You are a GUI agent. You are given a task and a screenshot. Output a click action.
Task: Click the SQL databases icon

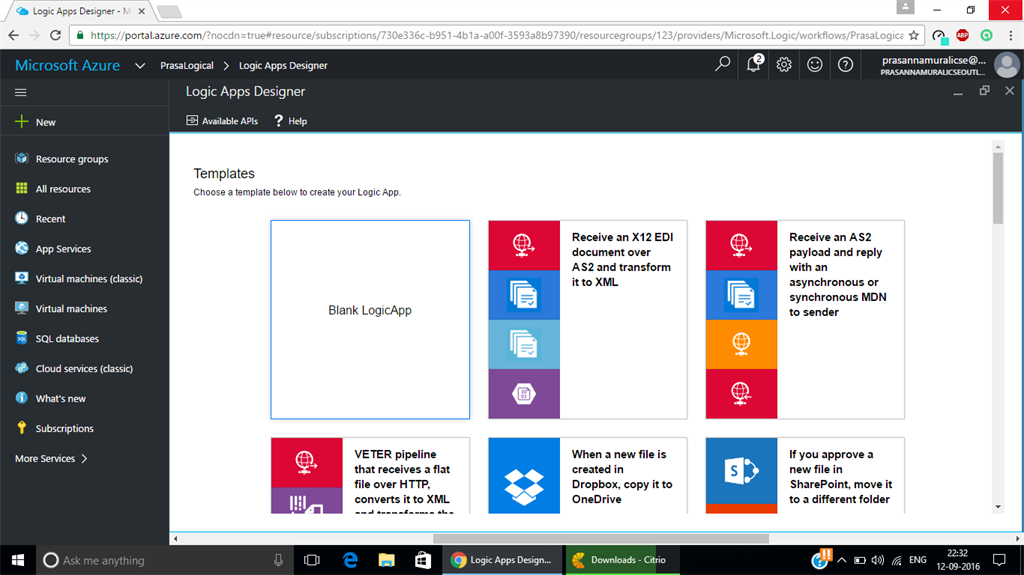tap(22, 338)
